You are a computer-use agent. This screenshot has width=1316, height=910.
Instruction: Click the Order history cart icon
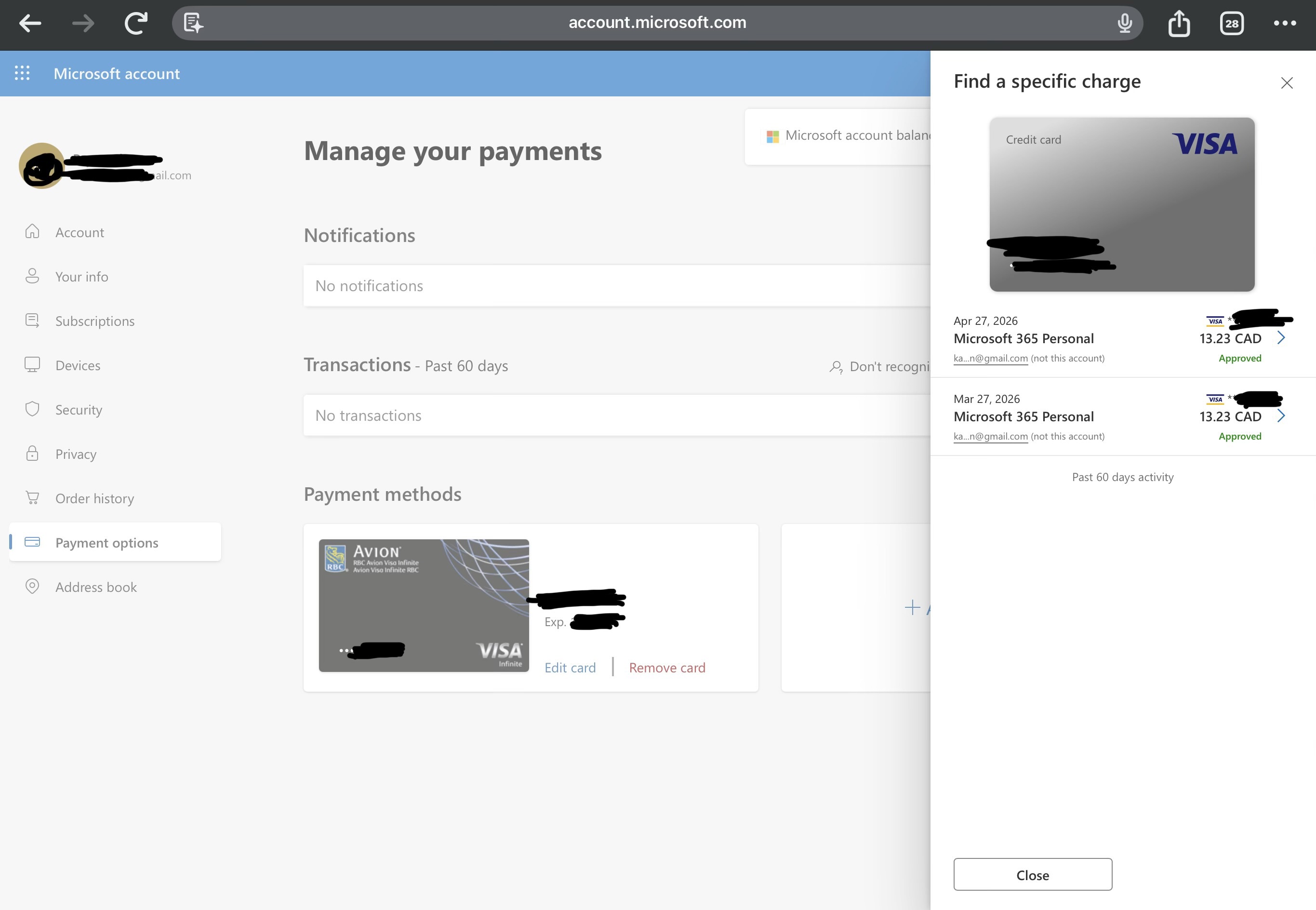coord(32,498)
